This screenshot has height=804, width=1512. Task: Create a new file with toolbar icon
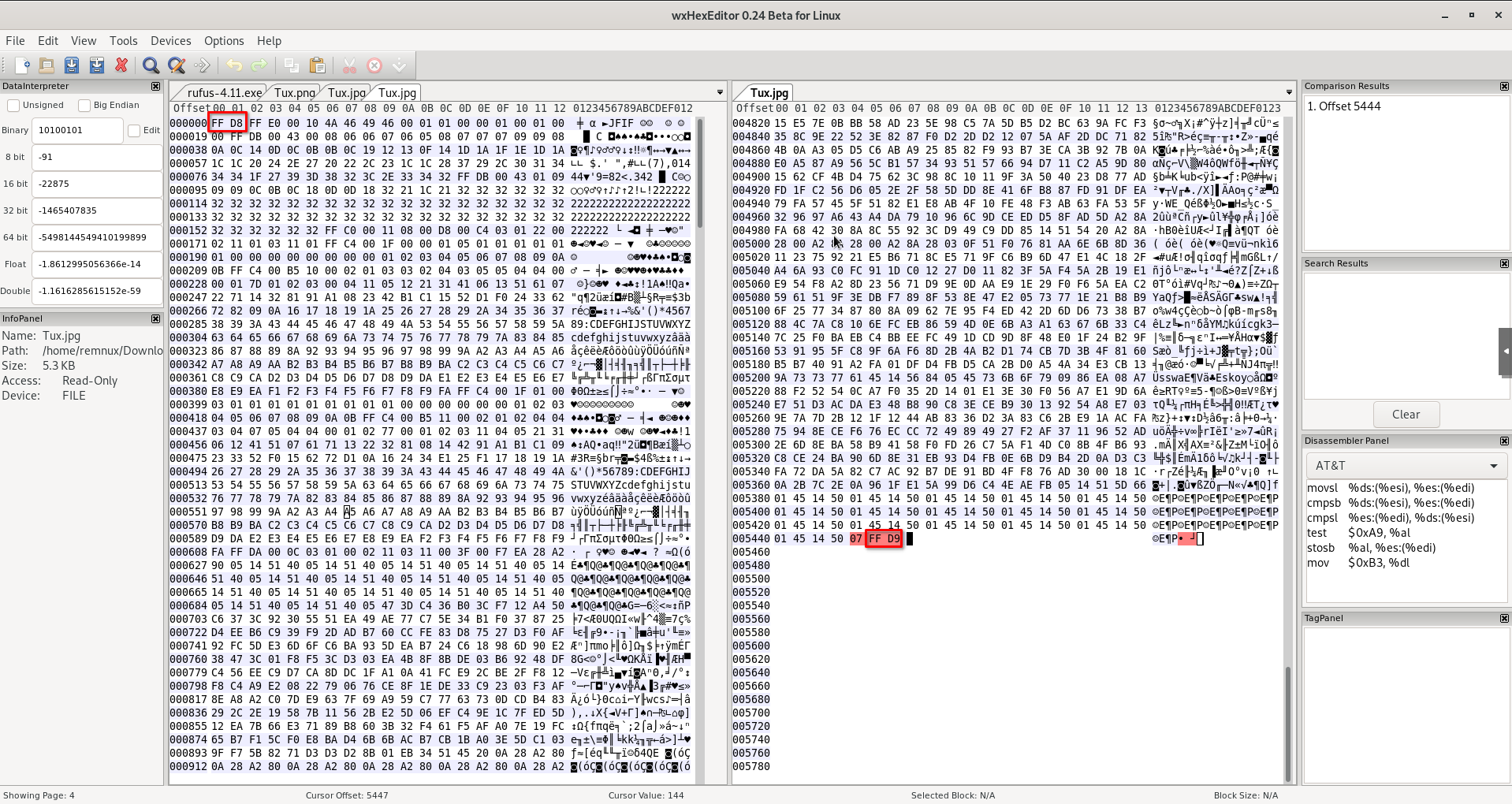click(22, 65)
